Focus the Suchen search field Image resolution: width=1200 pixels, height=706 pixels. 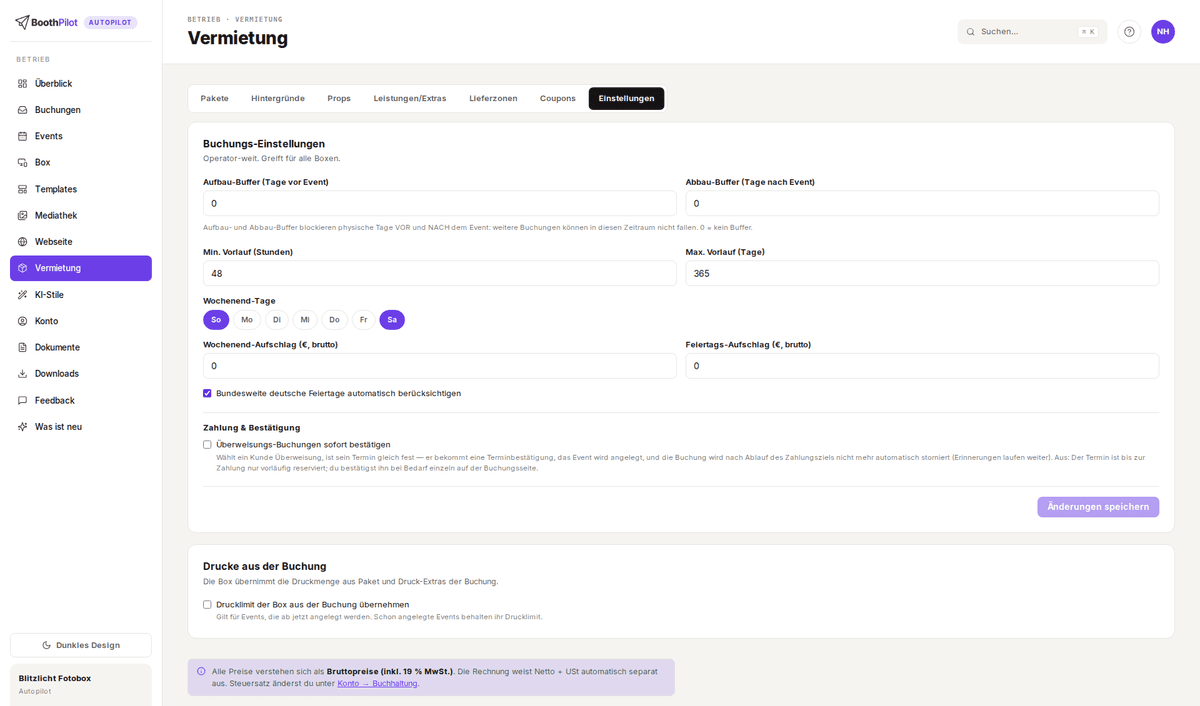1032,32
